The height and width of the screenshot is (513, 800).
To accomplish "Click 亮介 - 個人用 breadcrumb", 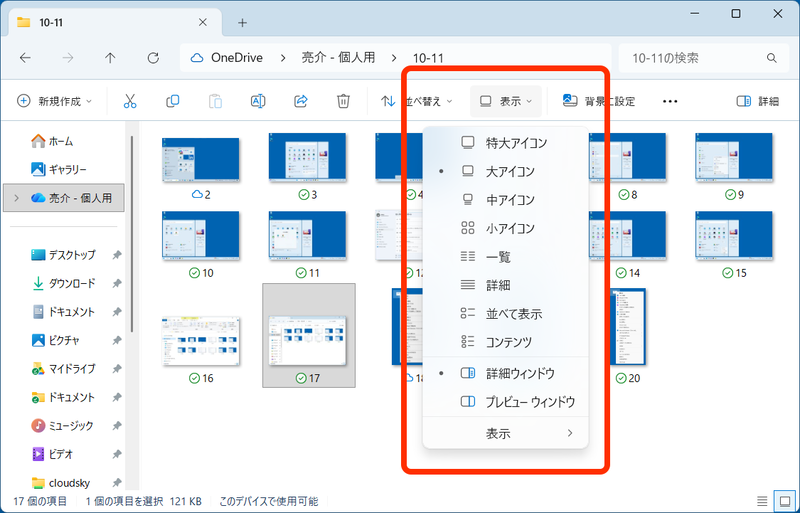I will click(x=338, y=58).
